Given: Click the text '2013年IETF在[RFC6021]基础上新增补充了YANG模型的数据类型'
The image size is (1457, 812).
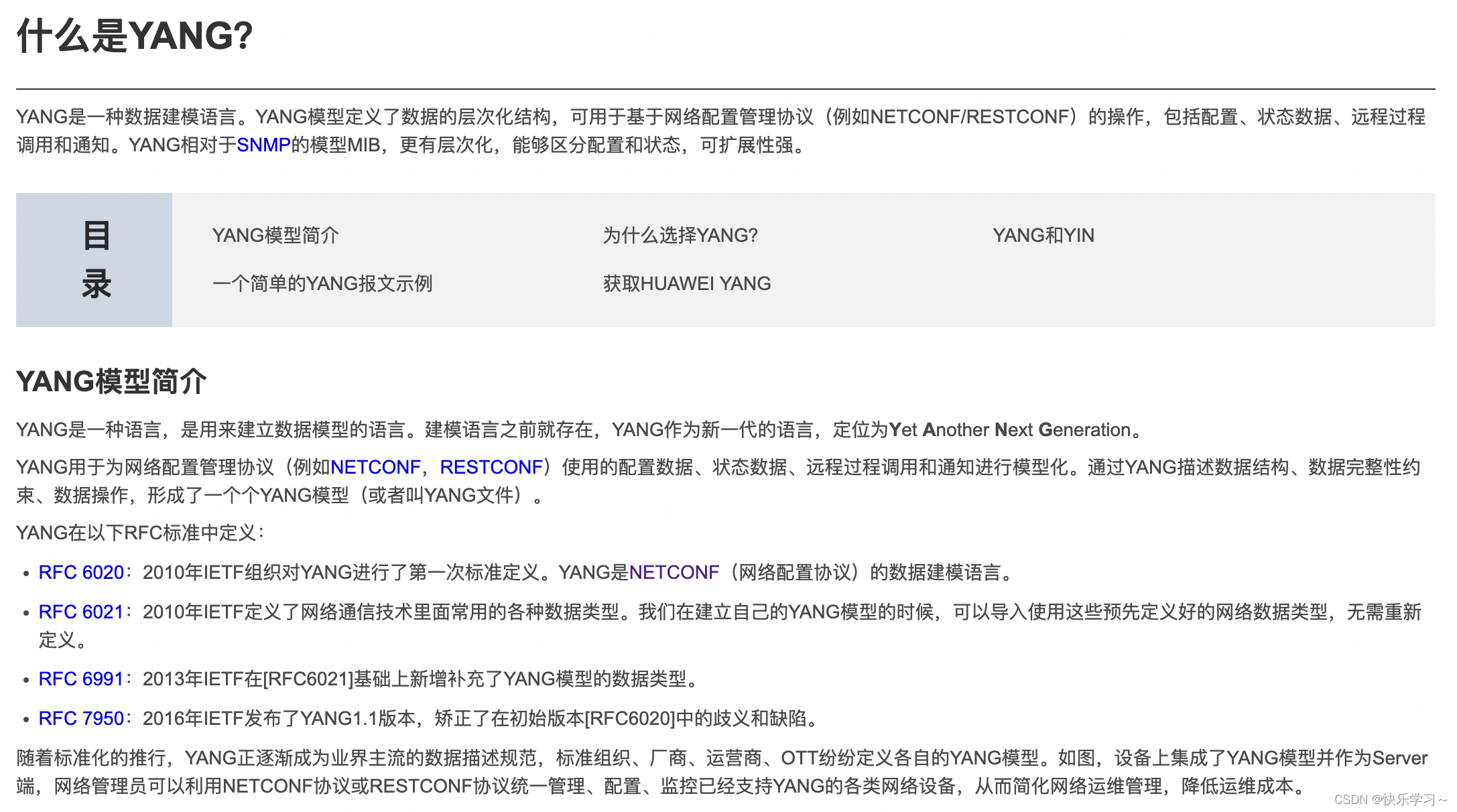Looking at the screenshot, I should point(414,679).
